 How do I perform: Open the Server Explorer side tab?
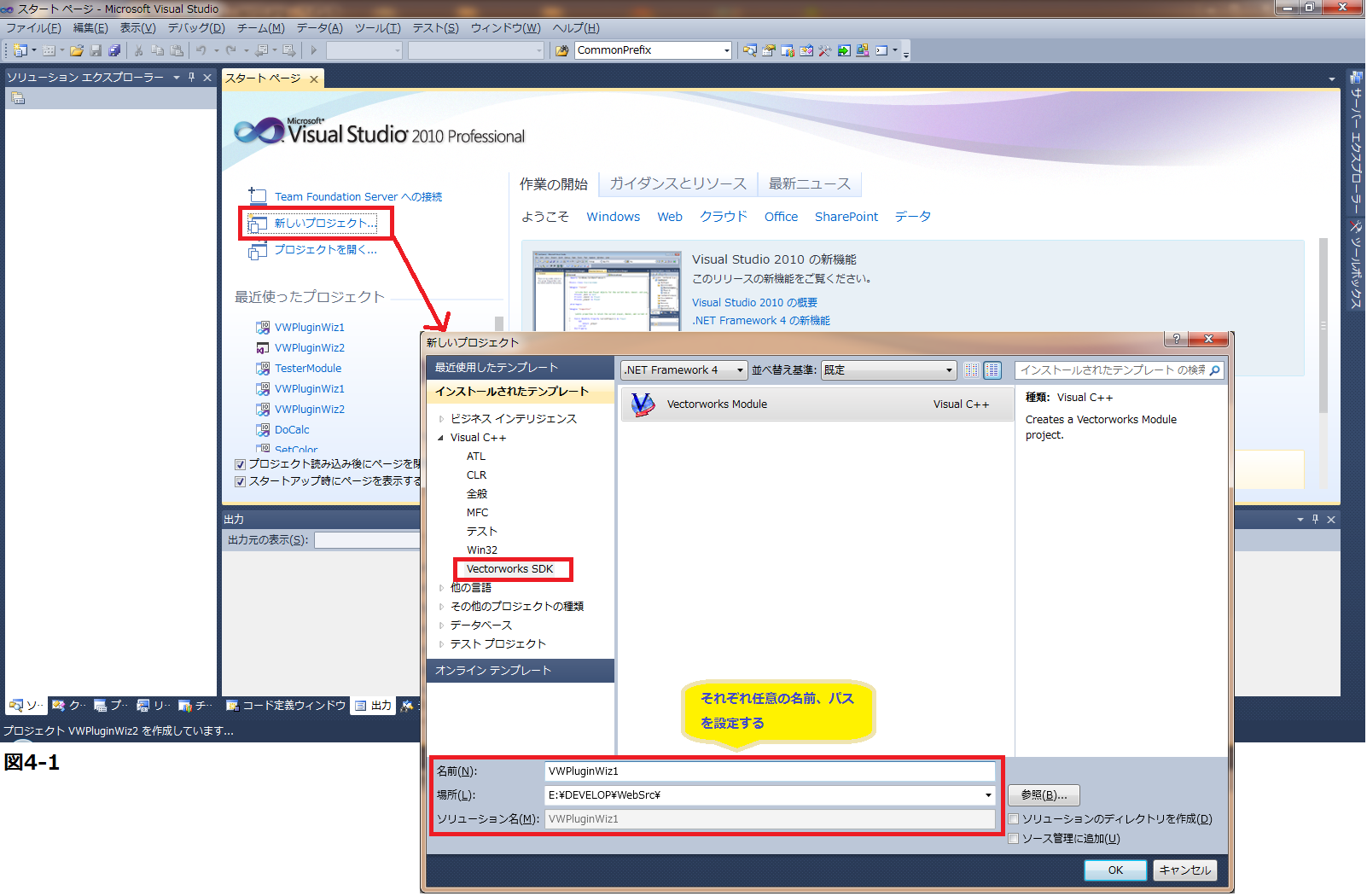1355,143
